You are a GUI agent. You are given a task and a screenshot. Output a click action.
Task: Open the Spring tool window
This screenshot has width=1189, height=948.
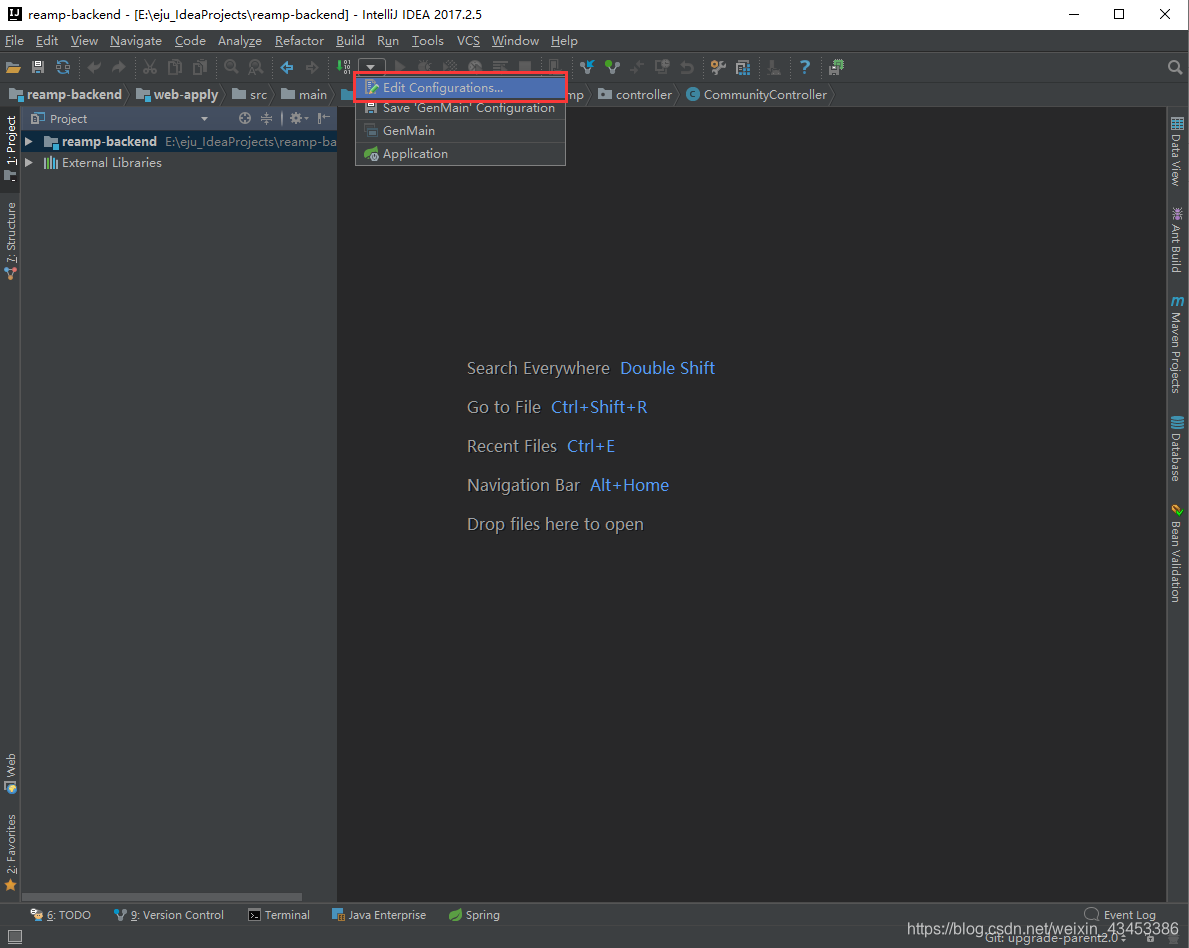point(474,915)
